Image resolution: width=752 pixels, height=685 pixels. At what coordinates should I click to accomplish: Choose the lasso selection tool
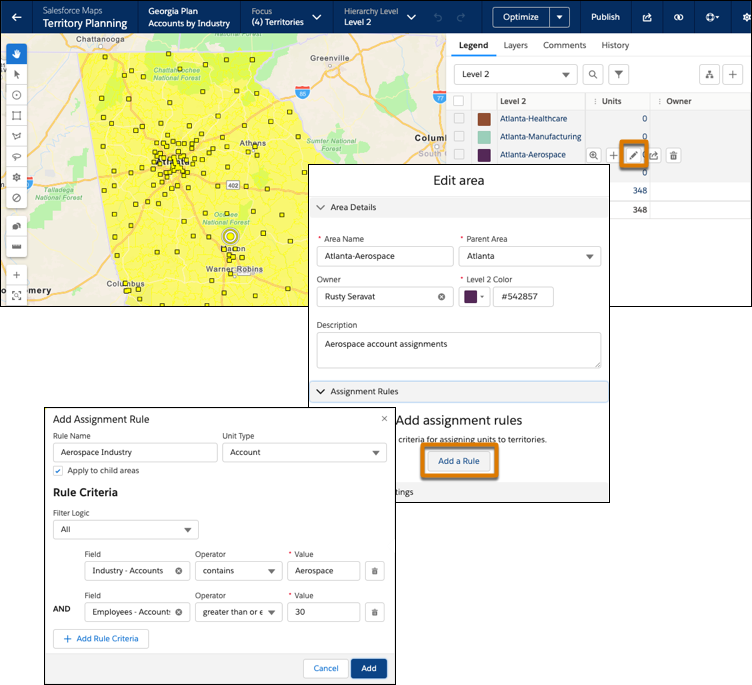tap(17, 157)
